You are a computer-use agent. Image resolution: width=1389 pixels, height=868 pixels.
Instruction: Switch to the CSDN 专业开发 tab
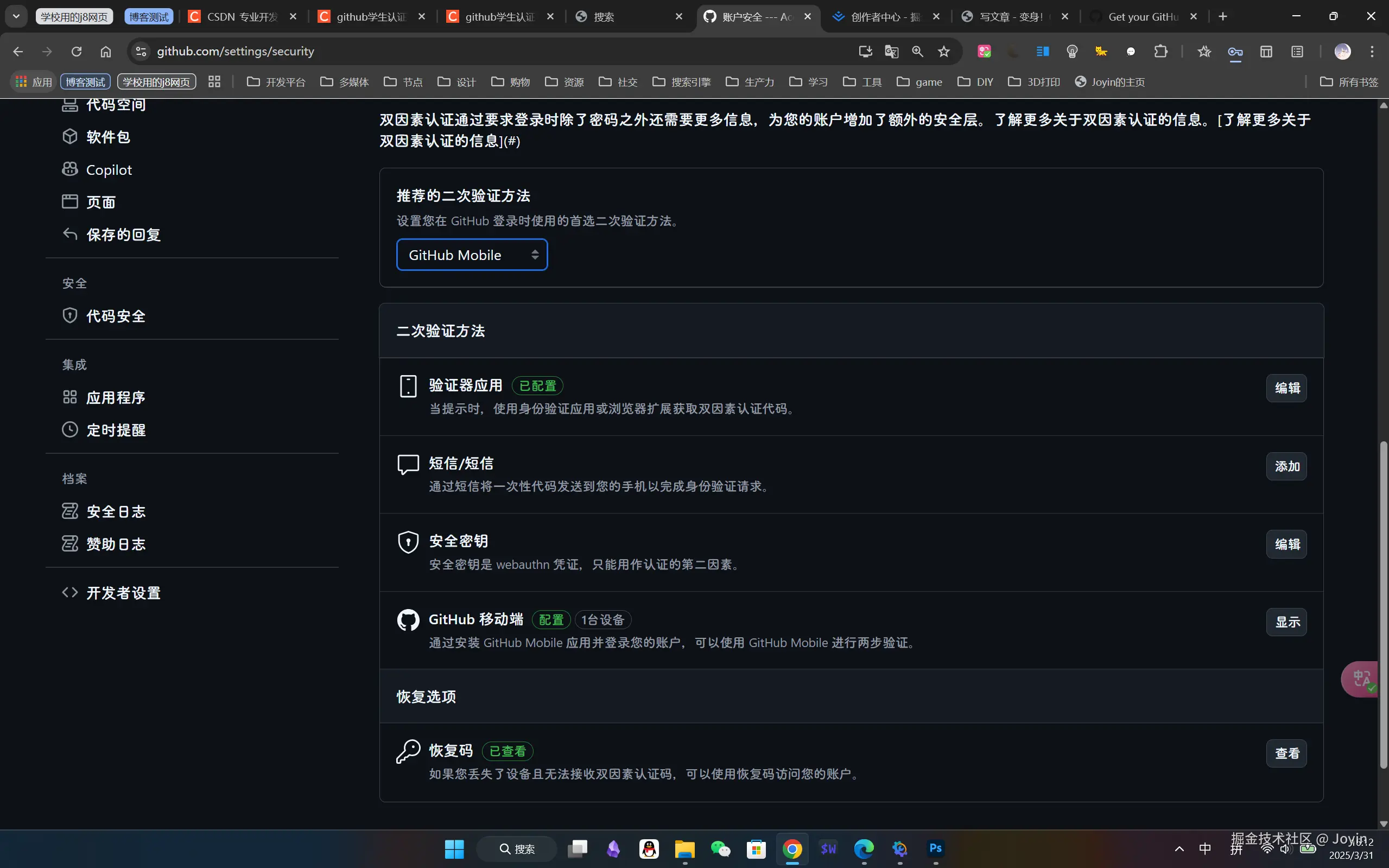coord(242,17)
